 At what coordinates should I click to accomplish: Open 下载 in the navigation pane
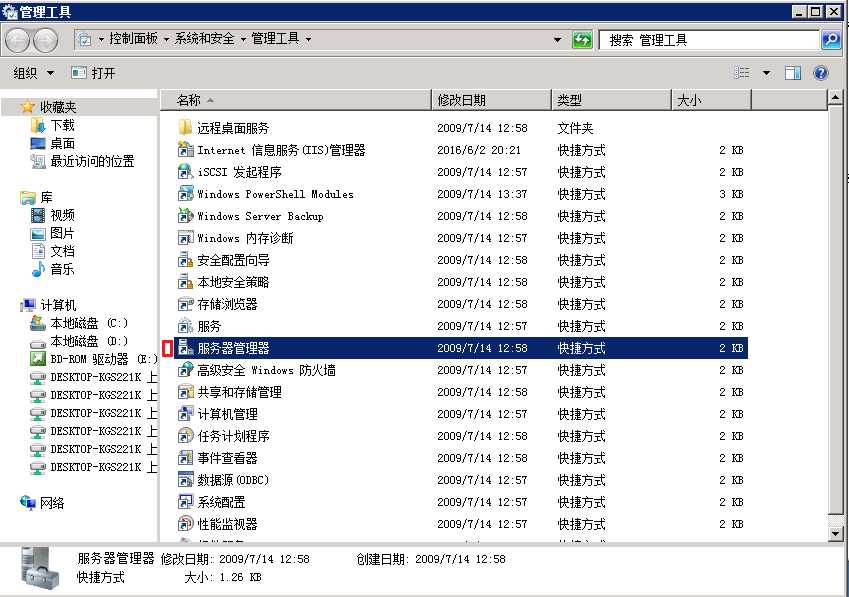point(62,126)
